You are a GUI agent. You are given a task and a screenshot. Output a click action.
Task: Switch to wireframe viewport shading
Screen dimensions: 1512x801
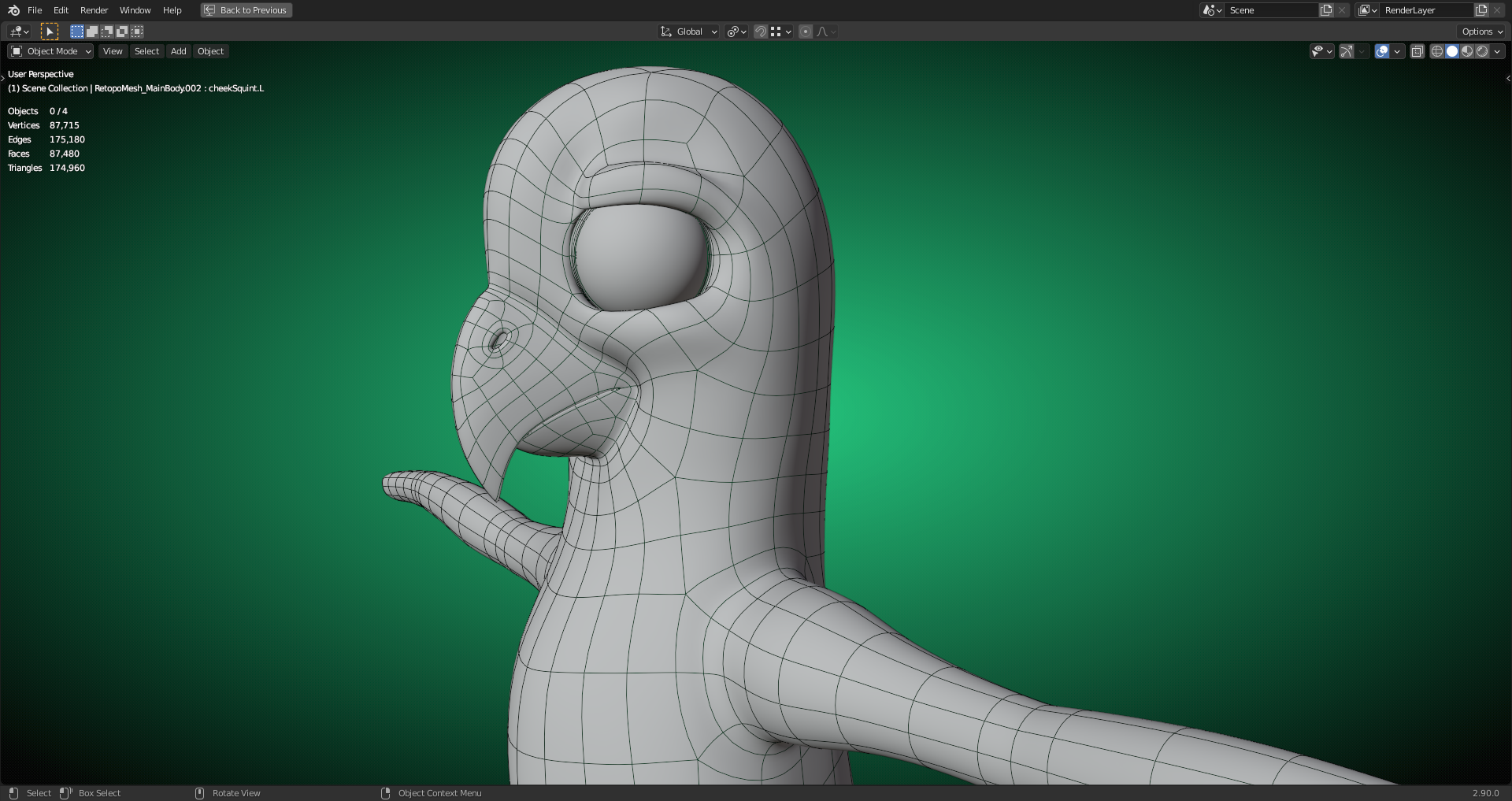pyautogui.click(x=1437, y=51)
